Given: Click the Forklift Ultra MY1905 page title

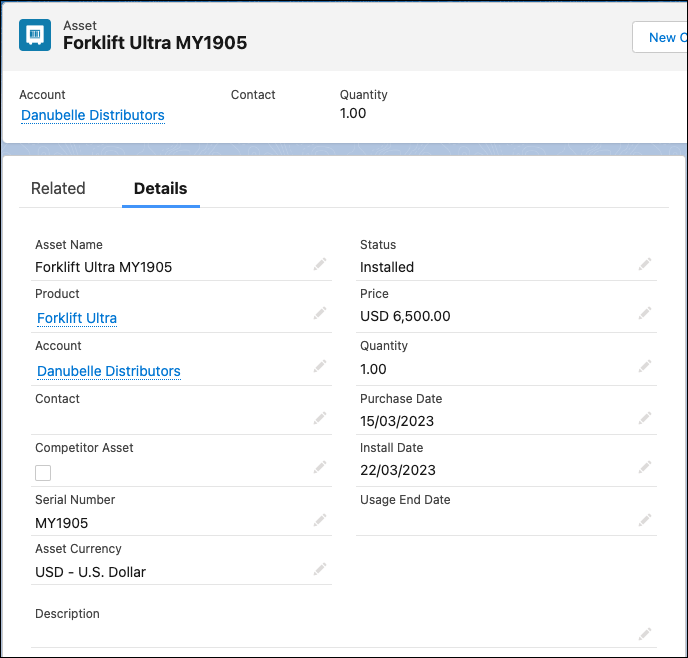Looking at the screenshot, I should (x=155, y=43).
